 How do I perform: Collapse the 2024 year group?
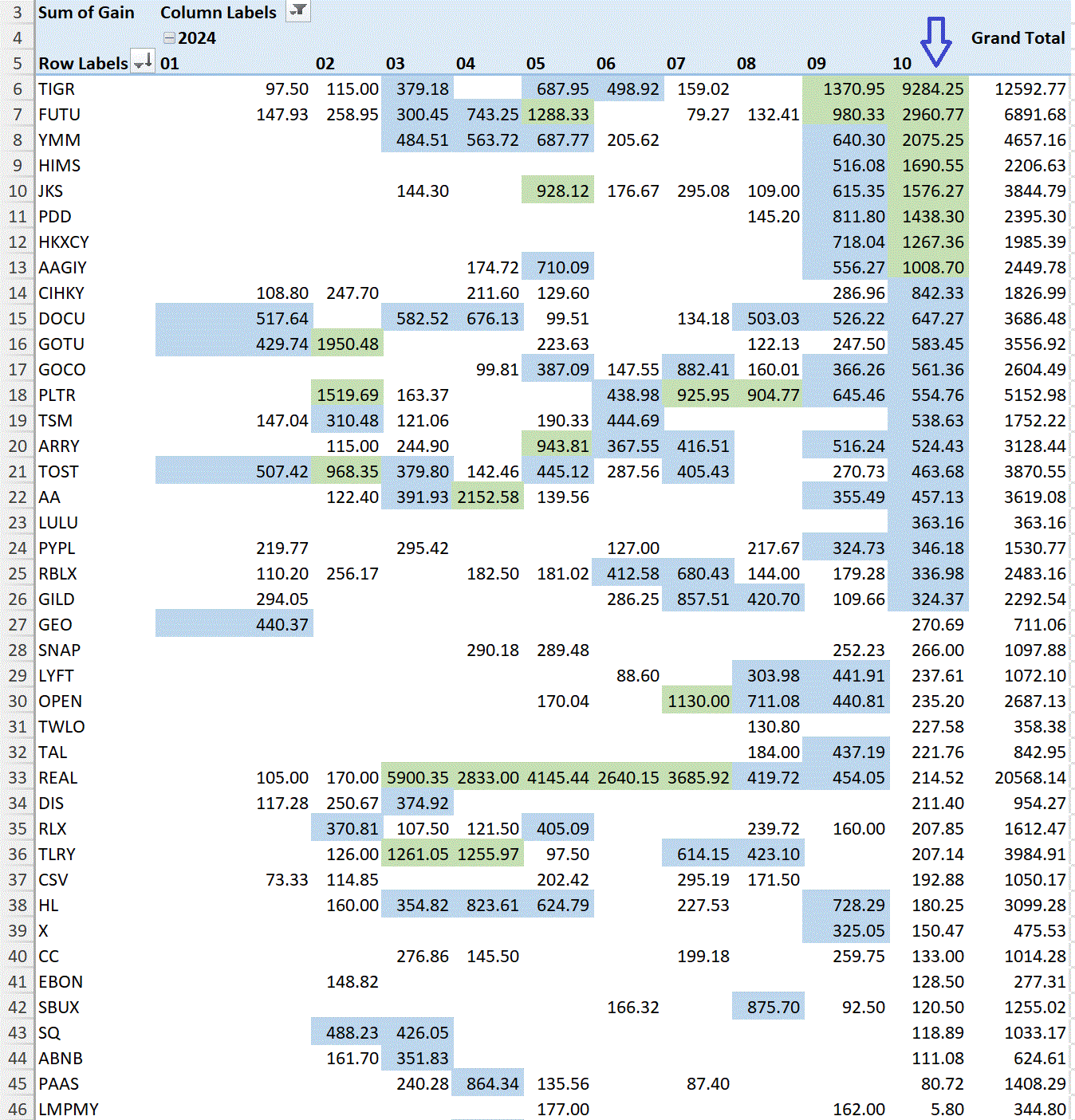pyautogui.click(x=169, y=38)
